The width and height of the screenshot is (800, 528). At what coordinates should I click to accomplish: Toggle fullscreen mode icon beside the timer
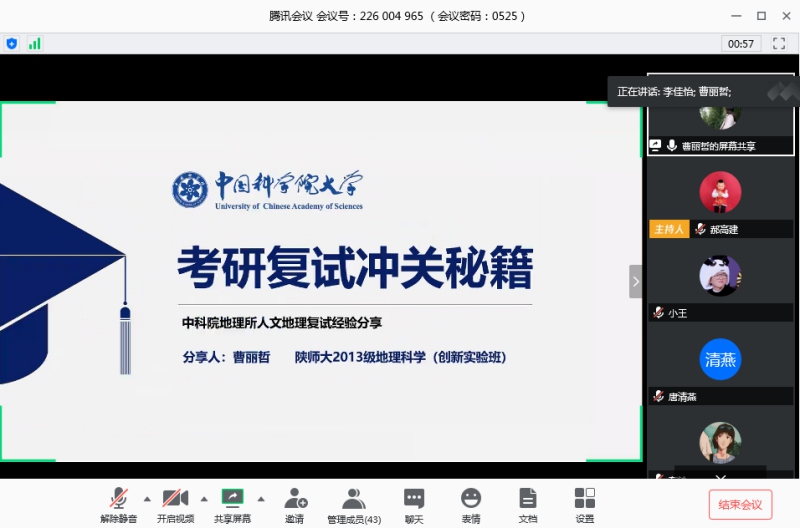pos(779,43)
